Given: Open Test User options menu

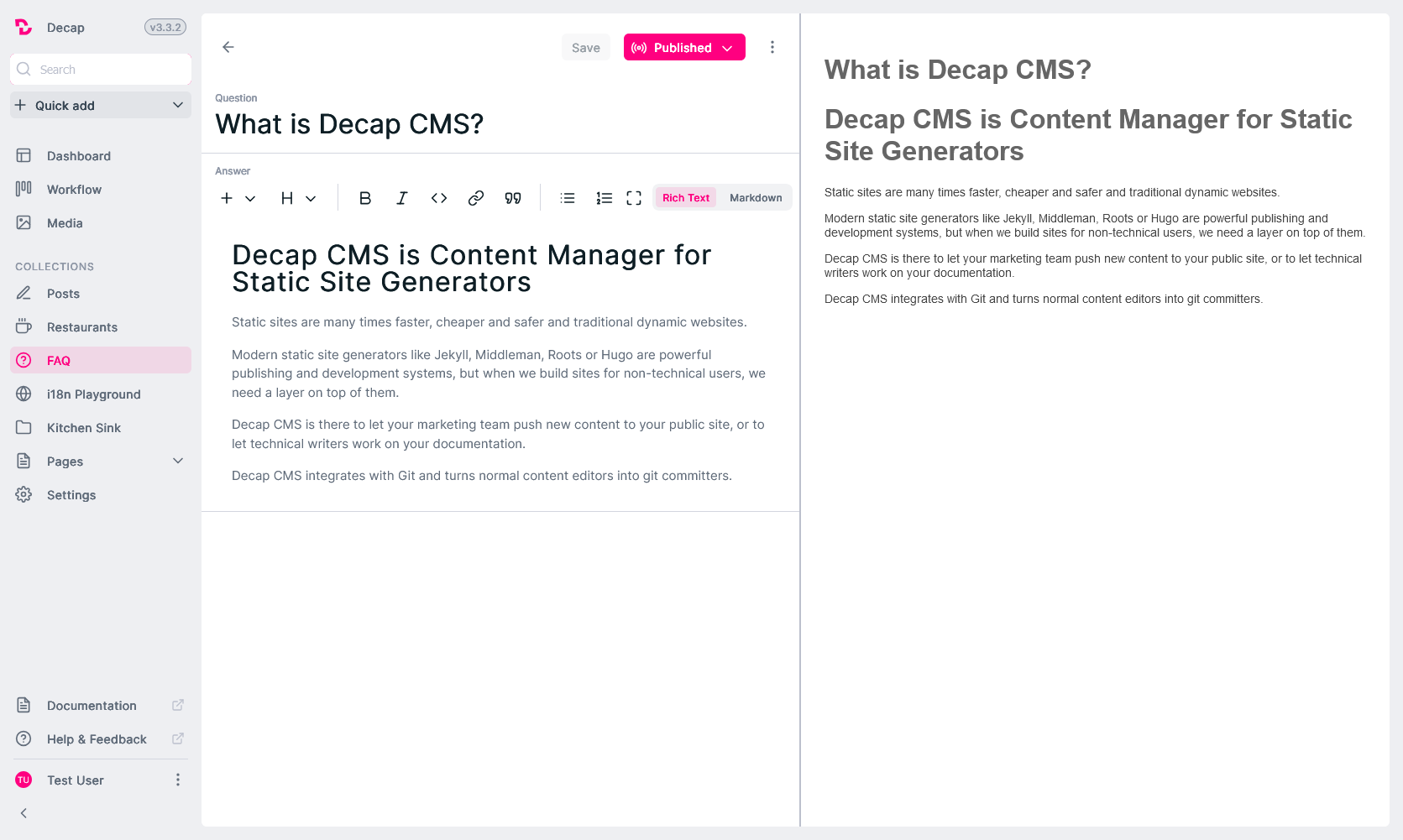Looking at the screenshot, I should (x=178, y=780).
